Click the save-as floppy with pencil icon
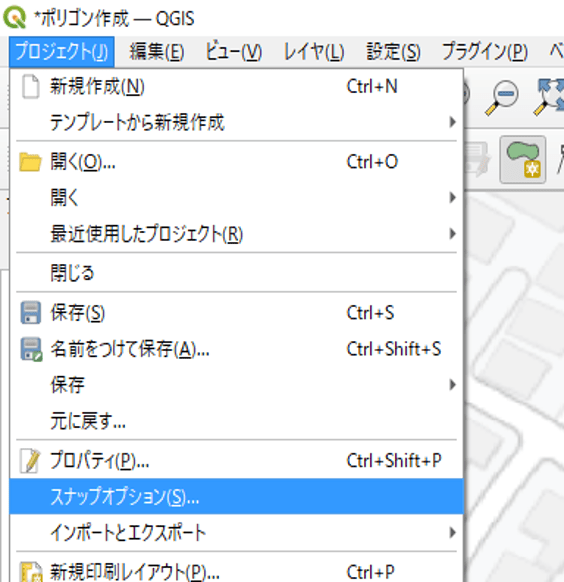The image size is (564, 582). (31, 349)
